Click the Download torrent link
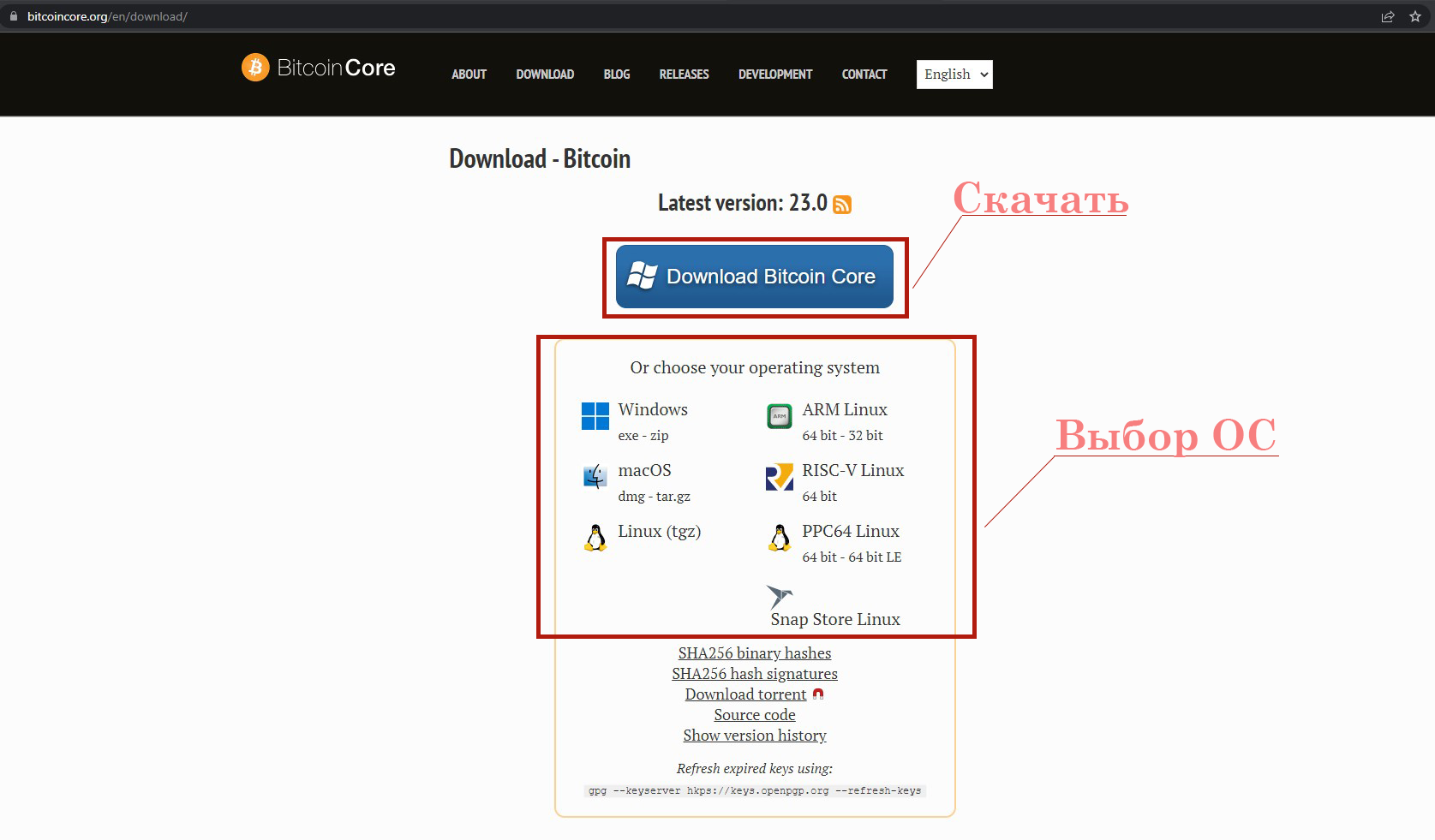 pos(745,694)
